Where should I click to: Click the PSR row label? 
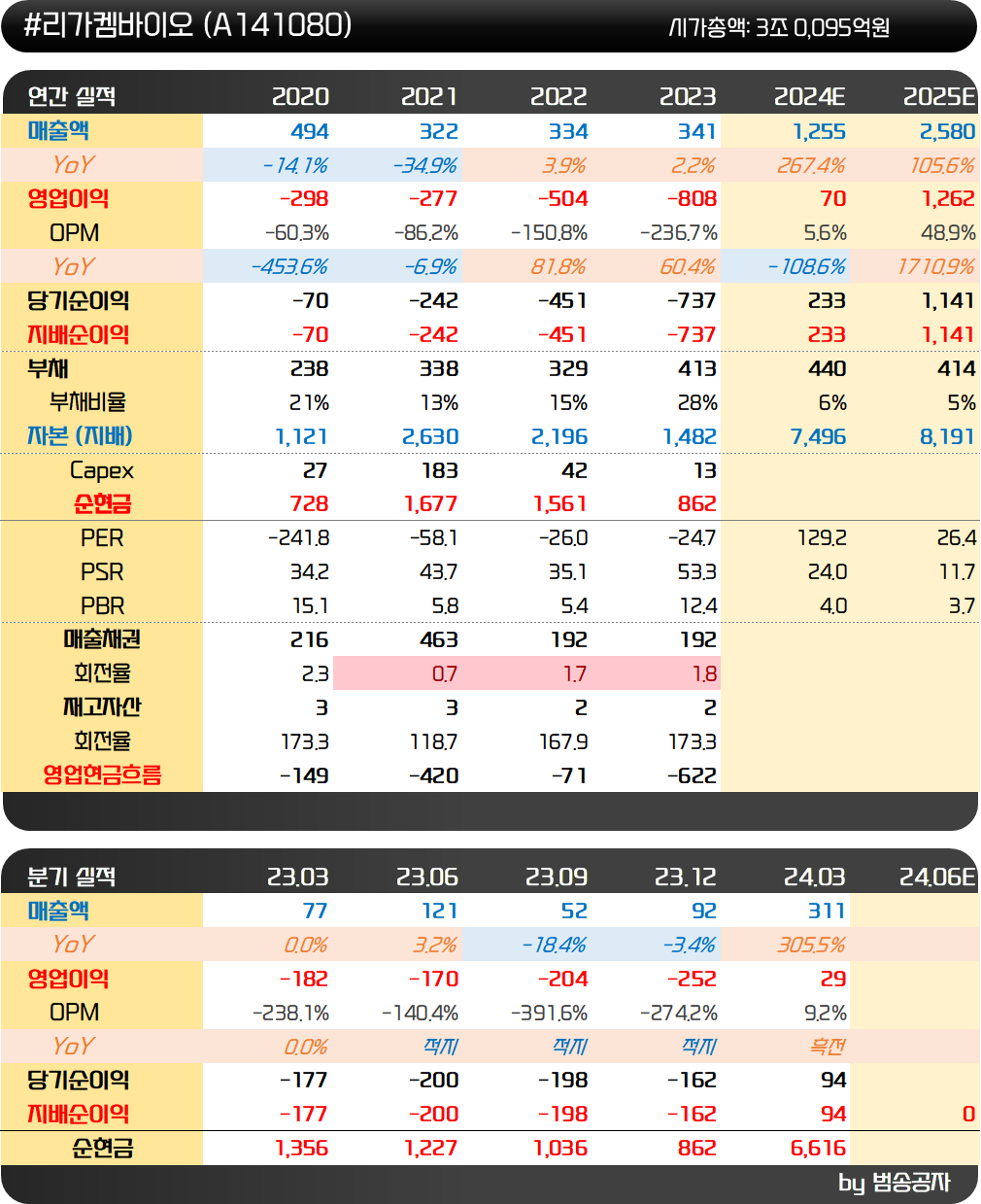[x=102, y=571]
